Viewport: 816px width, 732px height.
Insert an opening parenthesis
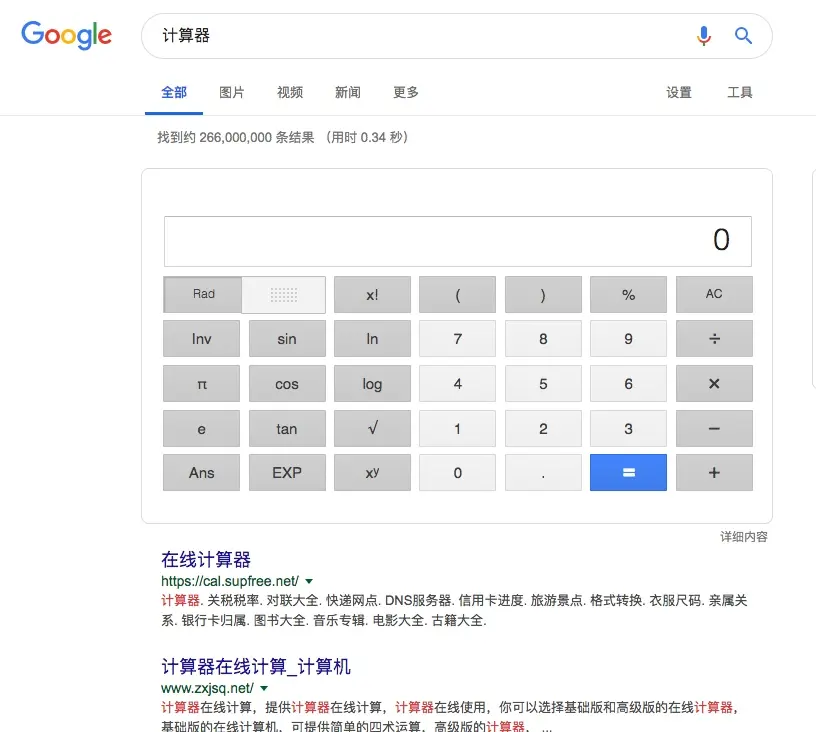(457, 294)
